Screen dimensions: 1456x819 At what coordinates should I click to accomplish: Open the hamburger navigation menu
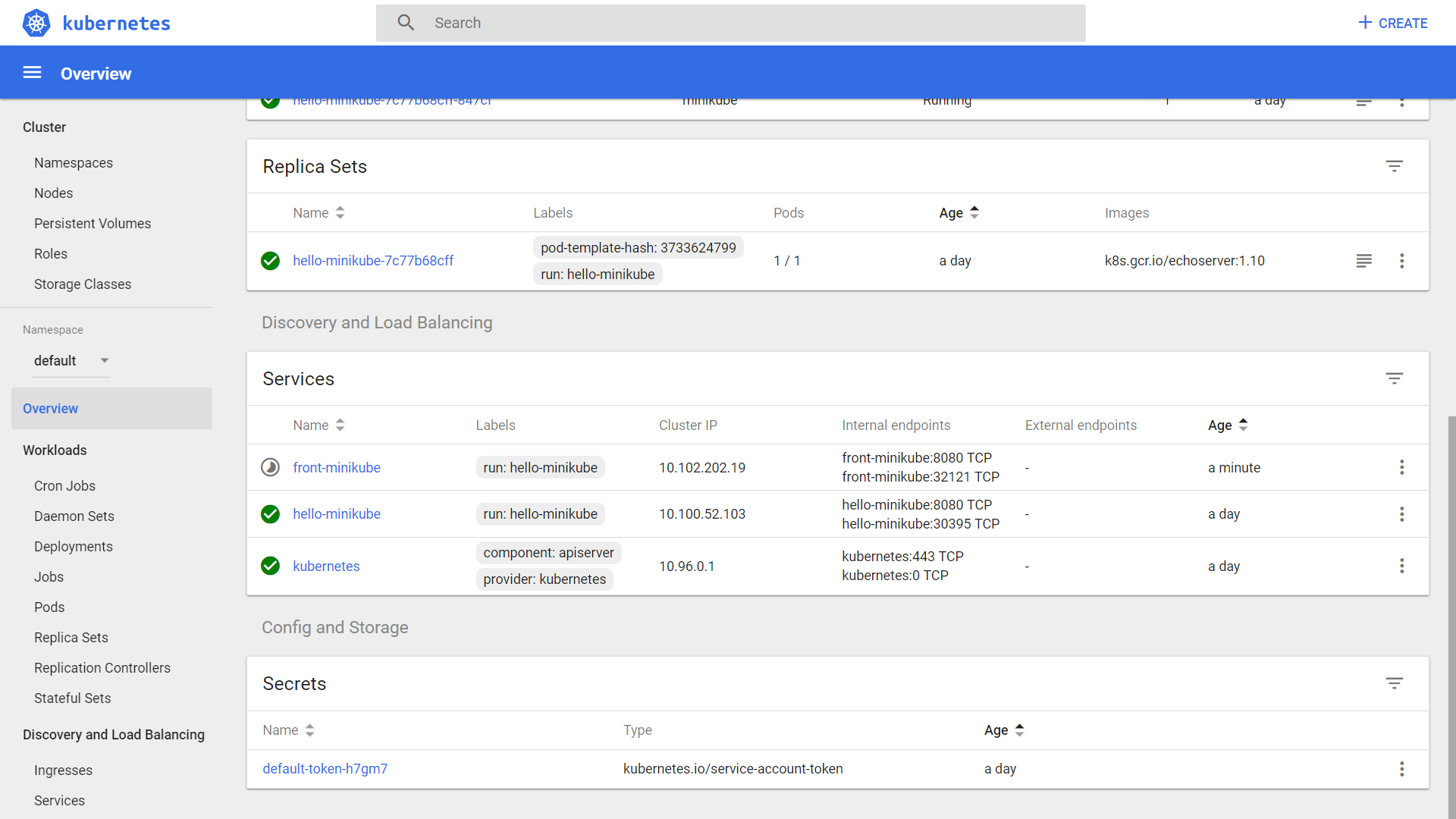coord(32,73)
